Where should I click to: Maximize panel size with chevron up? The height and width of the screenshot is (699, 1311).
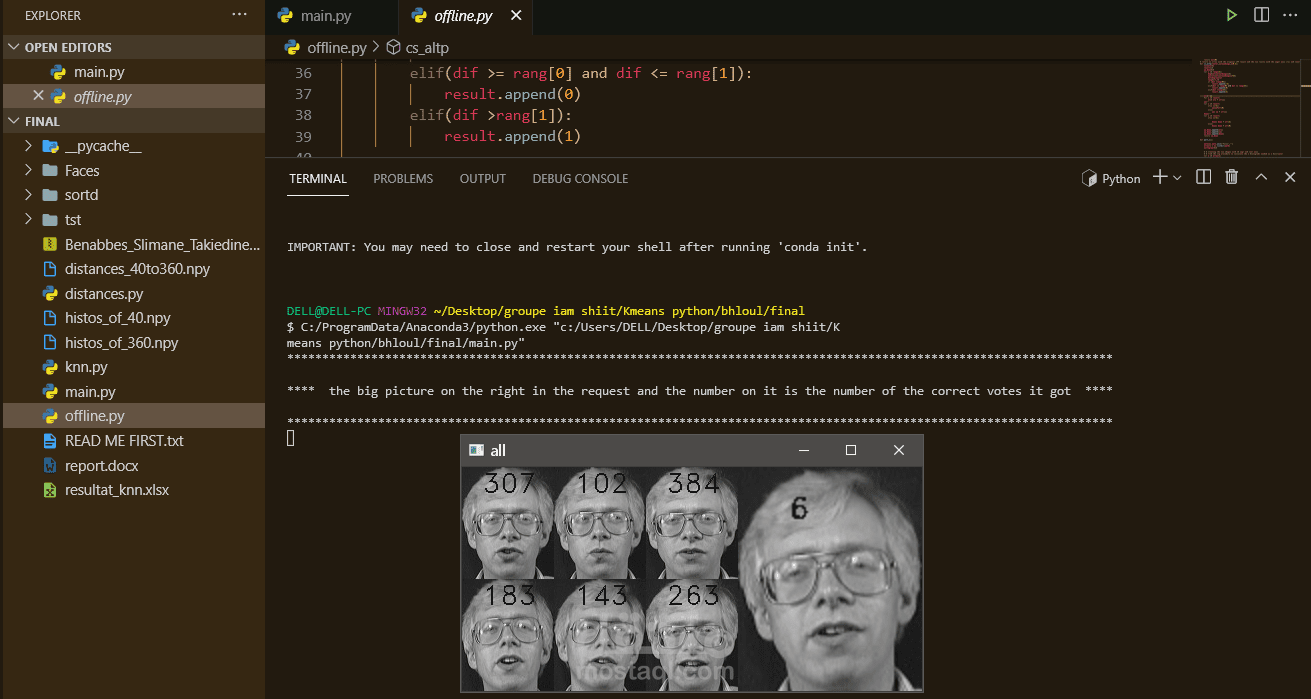click(x=1261, y=177)
